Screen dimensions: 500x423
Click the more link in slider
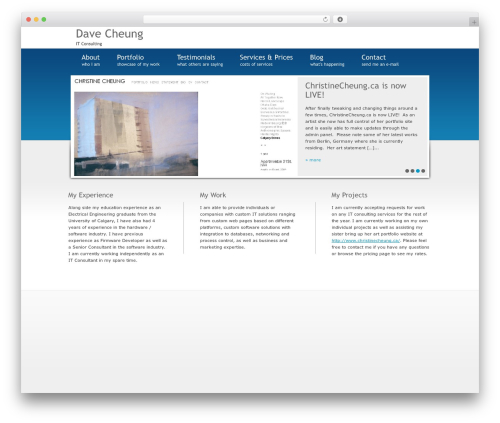pos(313,160)
